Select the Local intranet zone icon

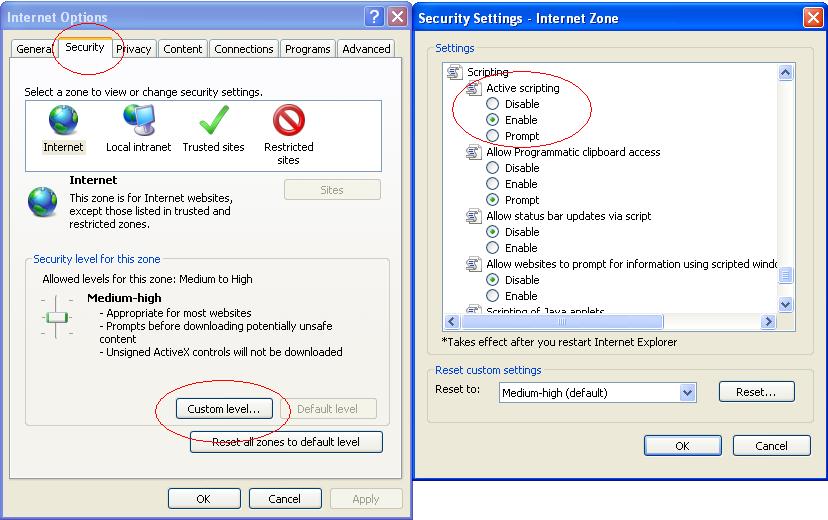tap(138, 122)
